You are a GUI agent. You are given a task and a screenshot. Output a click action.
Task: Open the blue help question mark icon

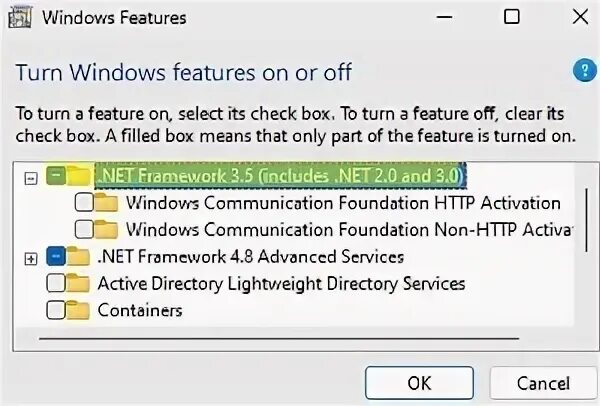pyautogui.click(x=582, y=71)
